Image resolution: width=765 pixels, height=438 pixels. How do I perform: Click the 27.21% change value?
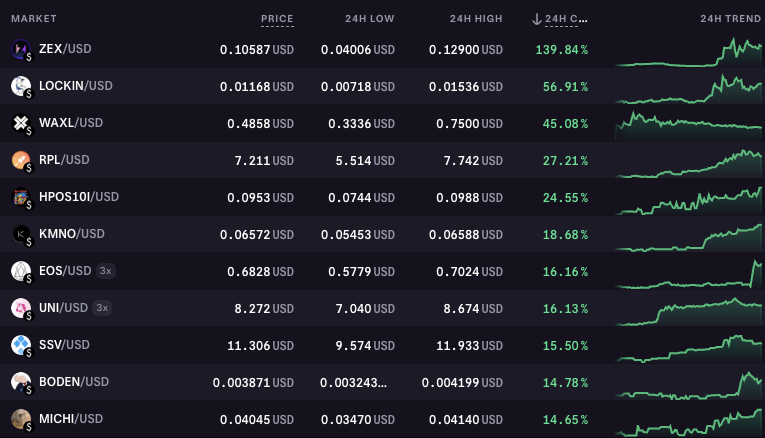tap(565, 161)
